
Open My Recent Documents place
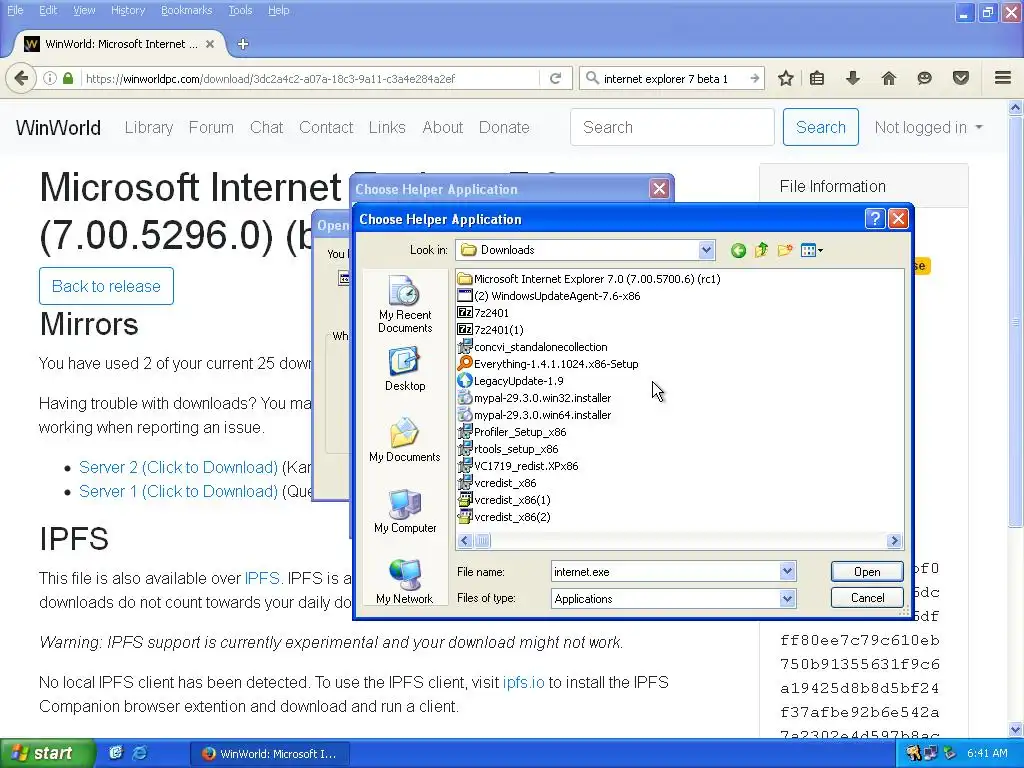point(405,304)
